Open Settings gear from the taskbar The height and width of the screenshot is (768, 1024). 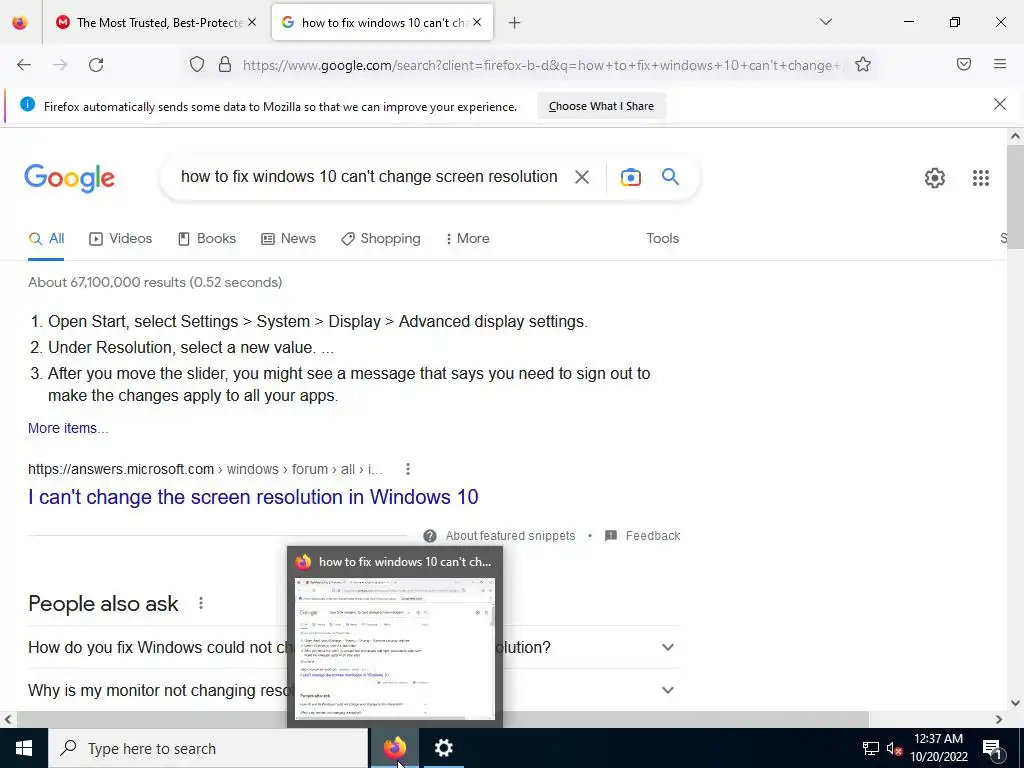tap(443, 748)
